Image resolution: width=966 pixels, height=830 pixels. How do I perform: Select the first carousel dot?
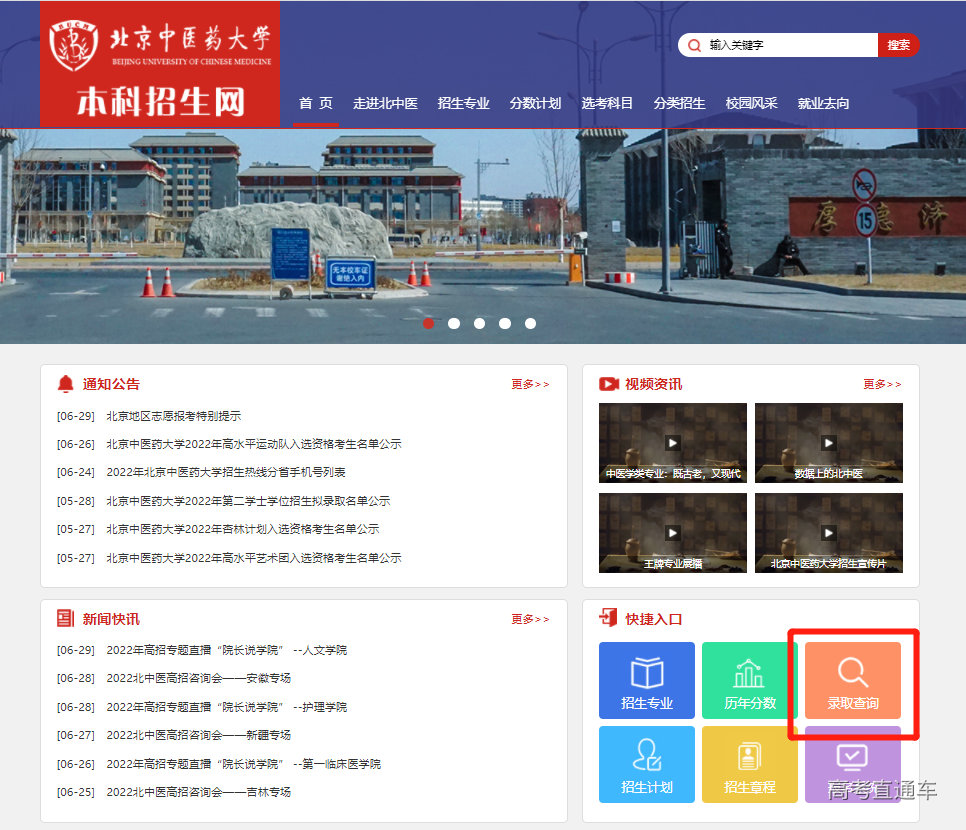coord(429,323)
